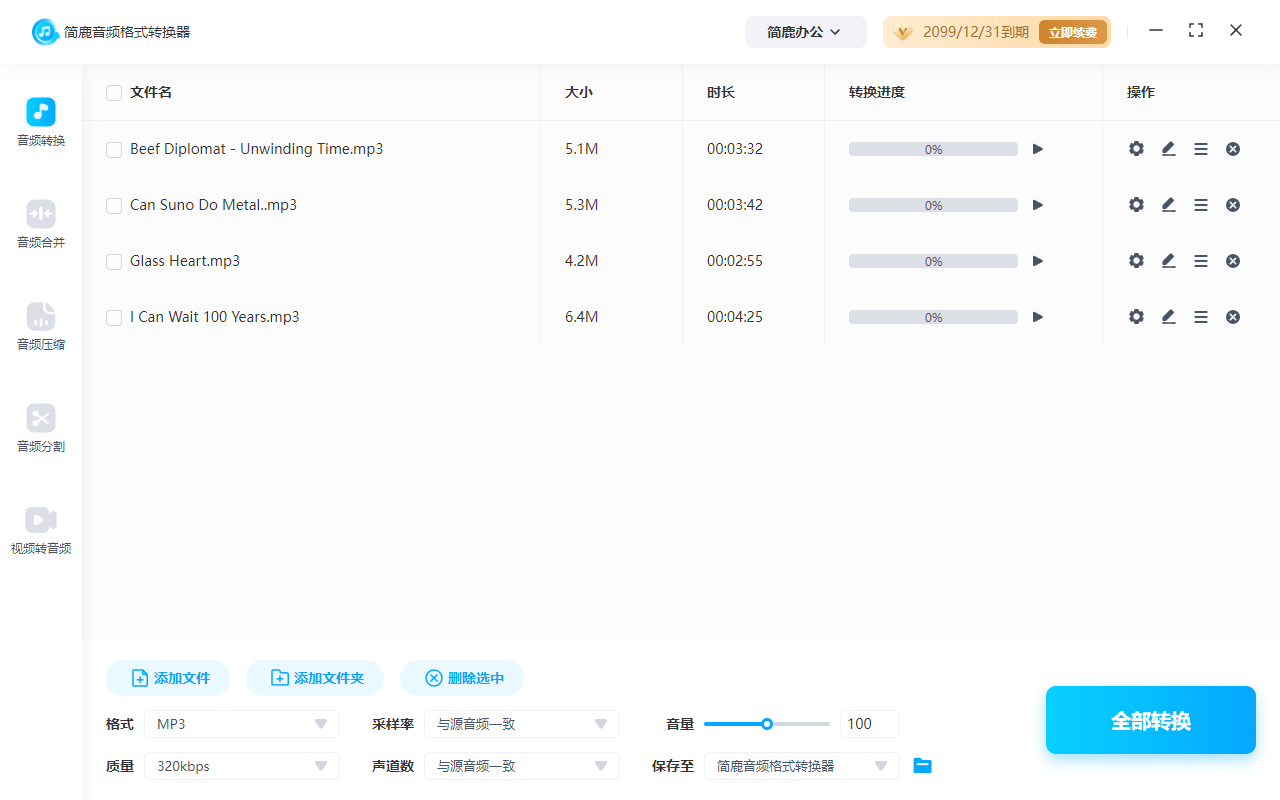
Task: Remove I Can Wait 100 Years from the list
Action: (1232, 316)
